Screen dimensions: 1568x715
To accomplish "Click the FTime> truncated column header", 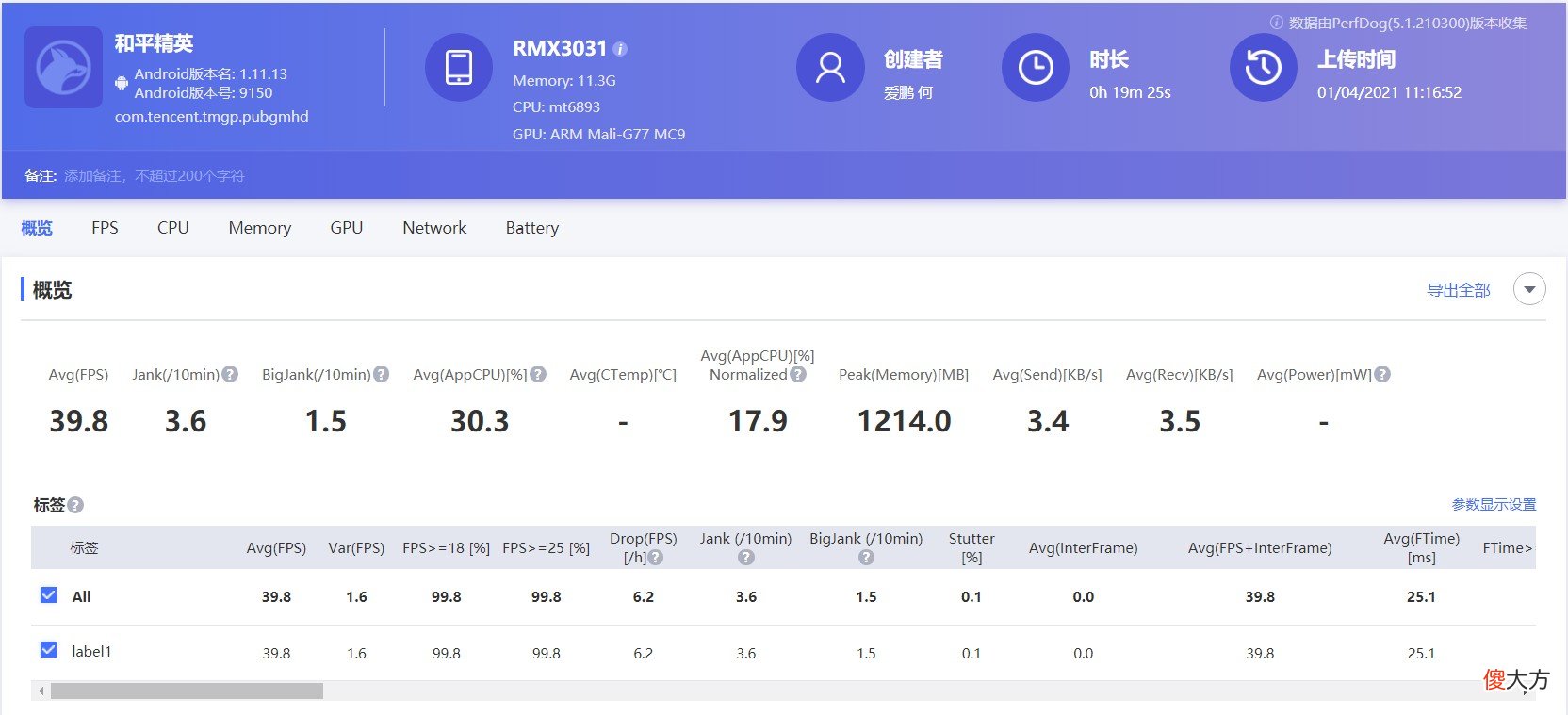I will click(1508, 548).
